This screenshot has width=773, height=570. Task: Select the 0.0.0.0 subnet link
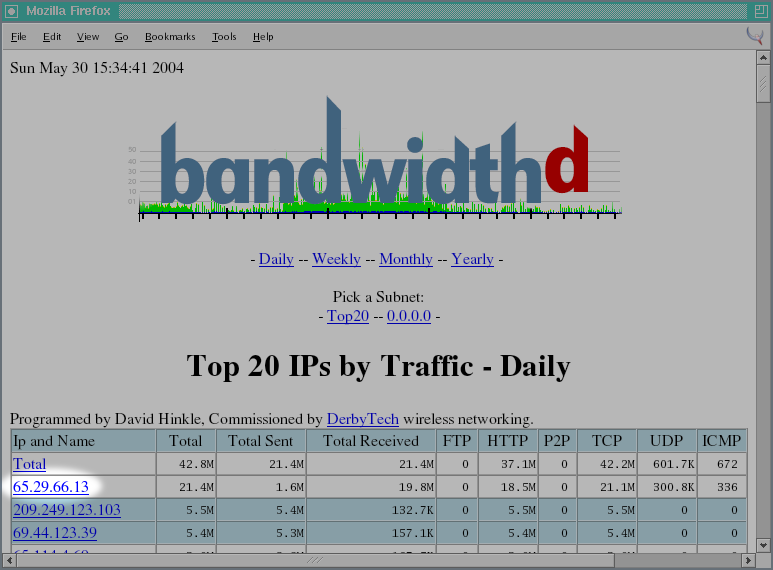click(409, 316)
